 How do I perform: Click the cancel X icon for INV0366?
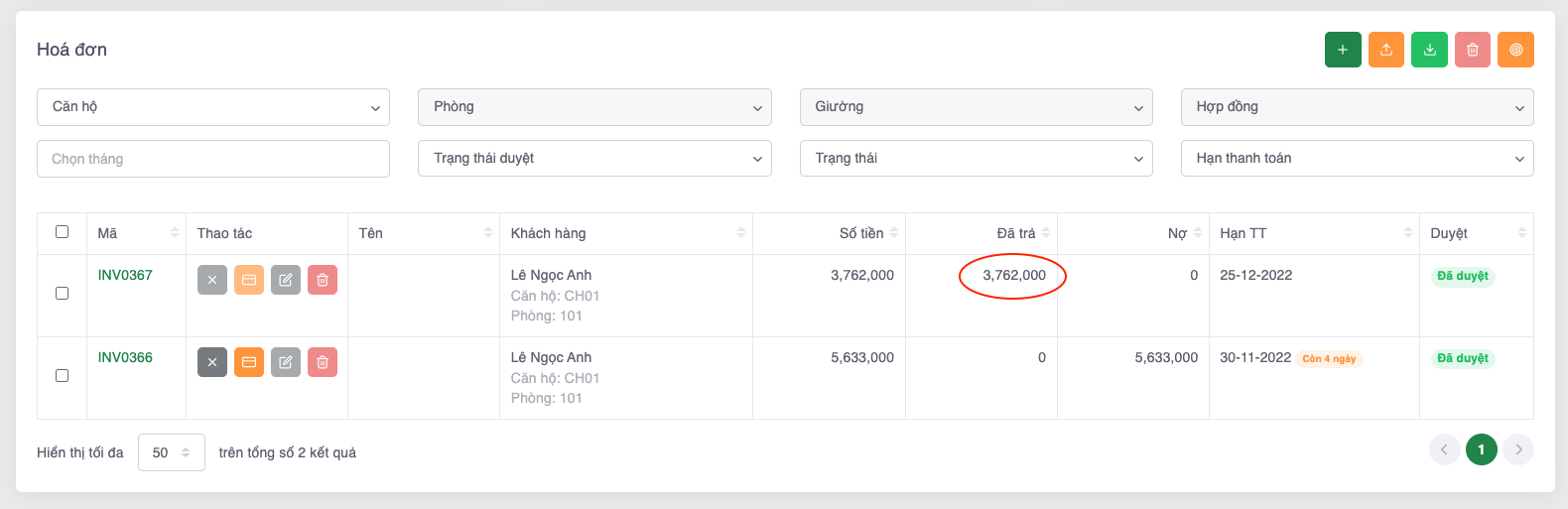tap(212, 362)
